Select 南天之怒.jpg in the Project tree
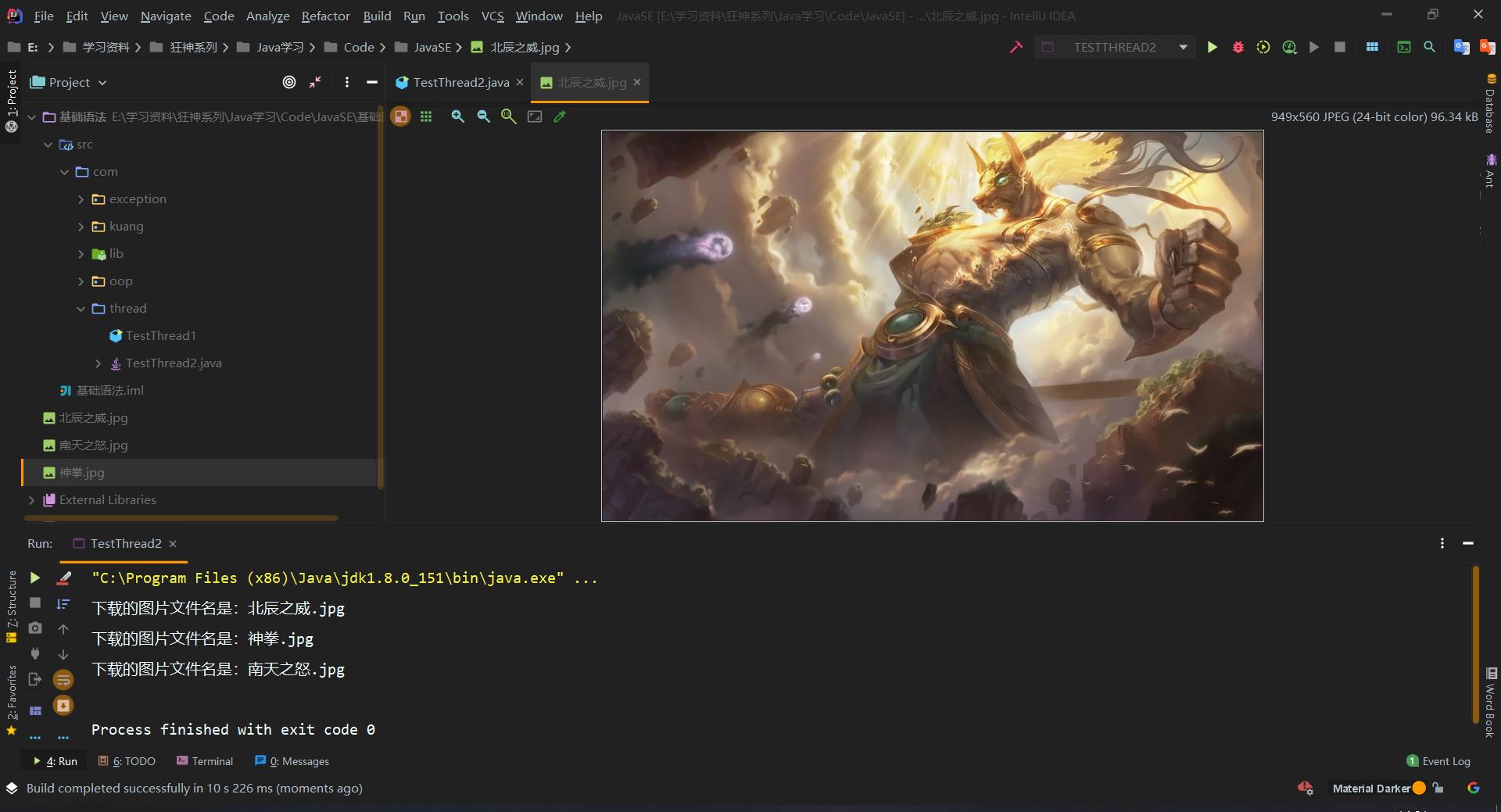 [93, 445]
